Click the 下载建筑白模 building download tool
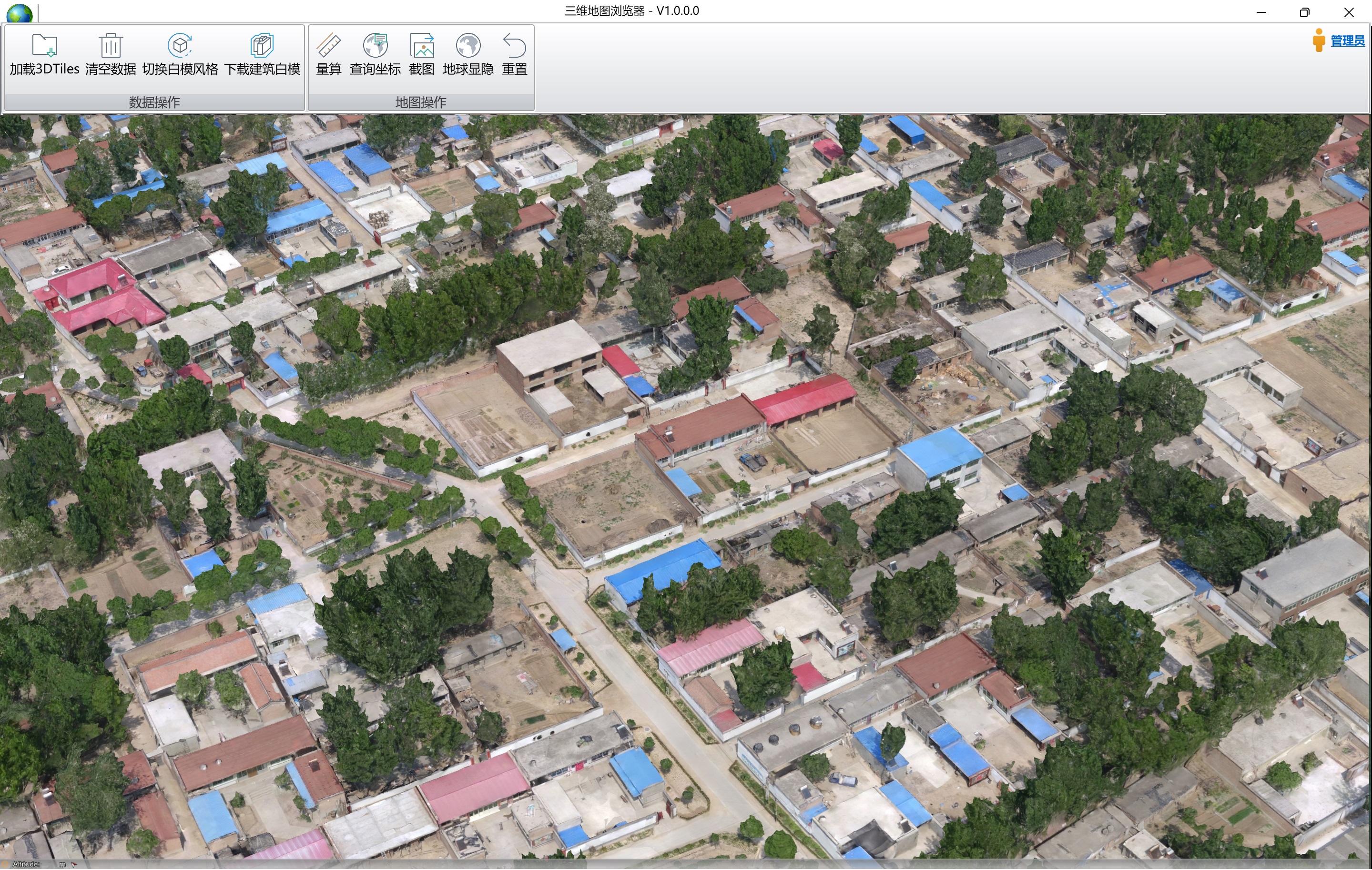This screenshot has width=1372, height=870. [x=262, y=55]
